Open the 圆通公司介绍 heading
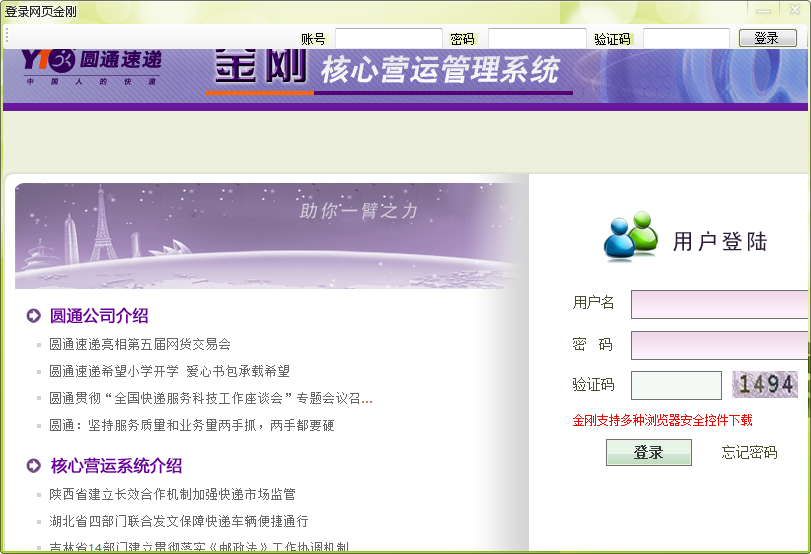Viewport: 811px width, 554px height. (x=99, y=316)
